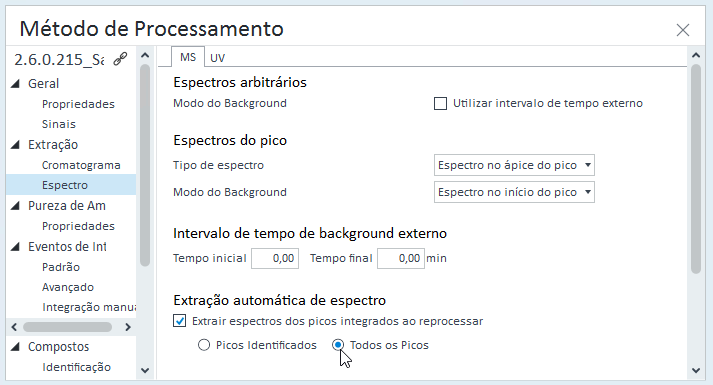Open the Tipo de espectro dropdown
Screen dimensions: 713x385
pos(514,165)
